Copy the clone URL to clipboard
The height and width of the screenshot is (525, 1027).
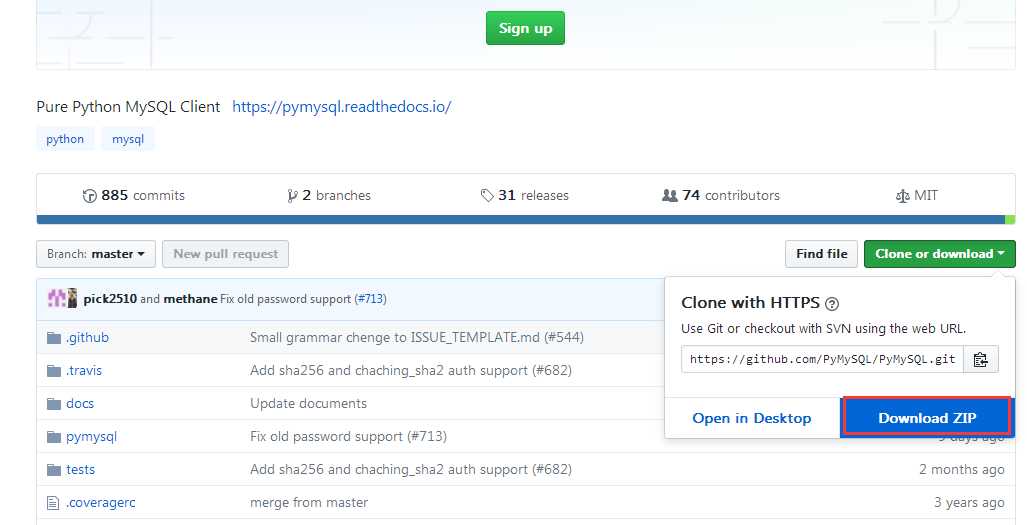pyautogui.click(x=980, y=359)
